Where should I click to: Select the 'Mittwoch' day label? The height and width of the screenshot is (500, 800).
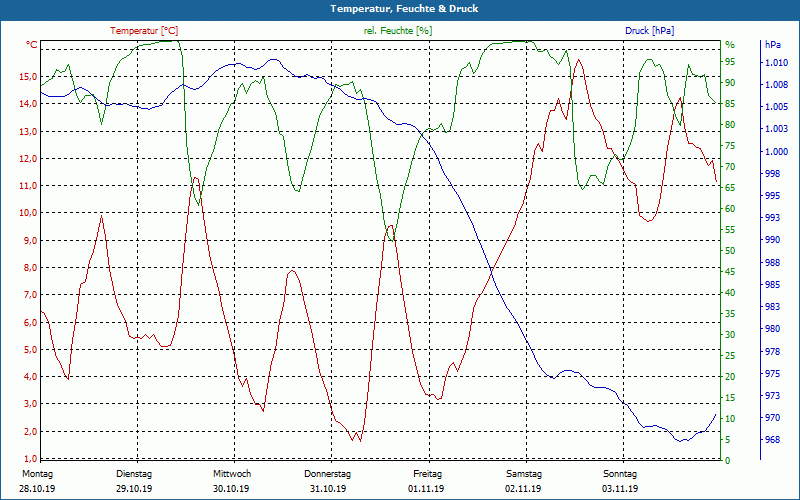click(x=232, y=474)
